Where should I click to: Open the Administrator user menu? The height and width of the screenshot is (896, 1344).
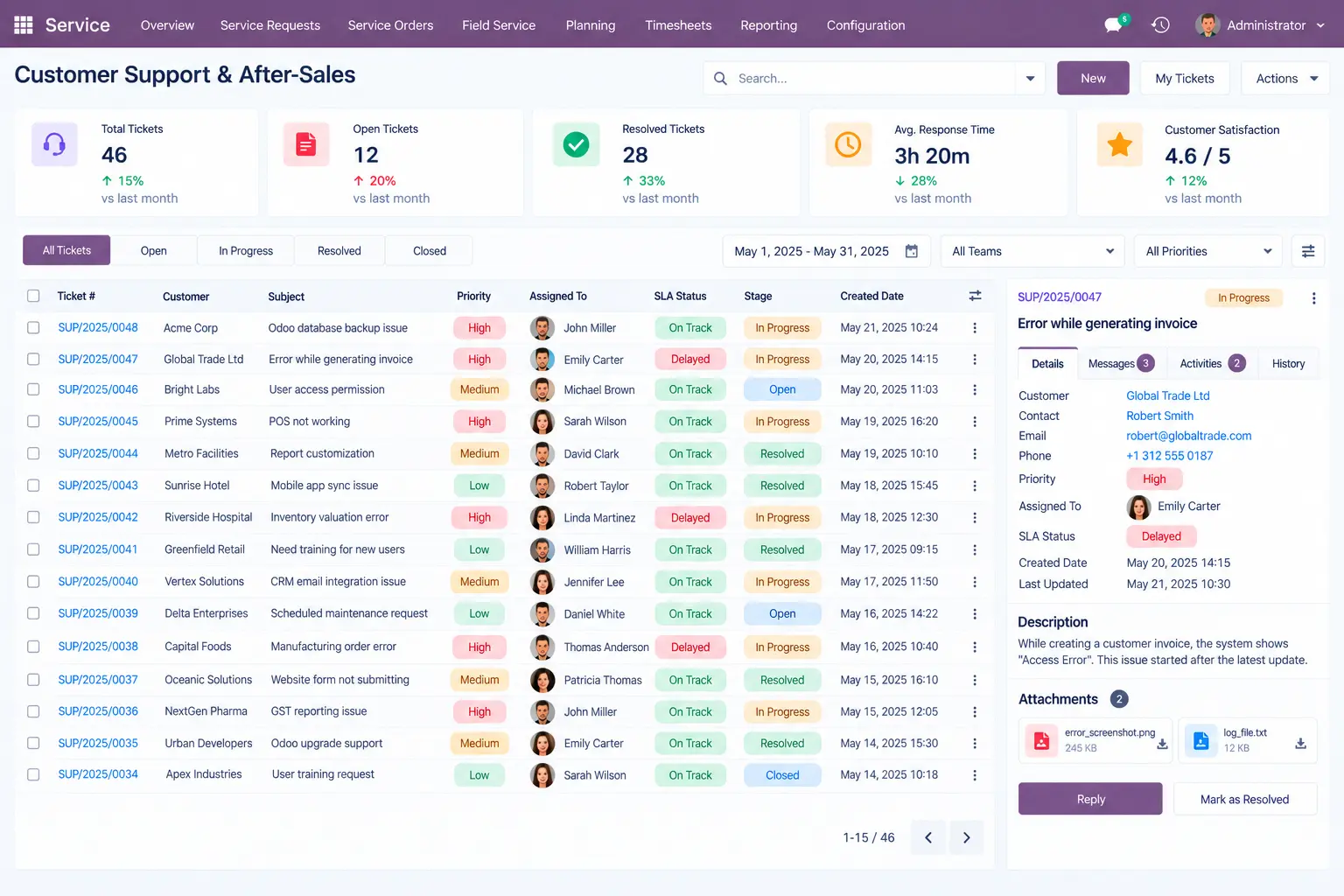tap(1261, 24)
